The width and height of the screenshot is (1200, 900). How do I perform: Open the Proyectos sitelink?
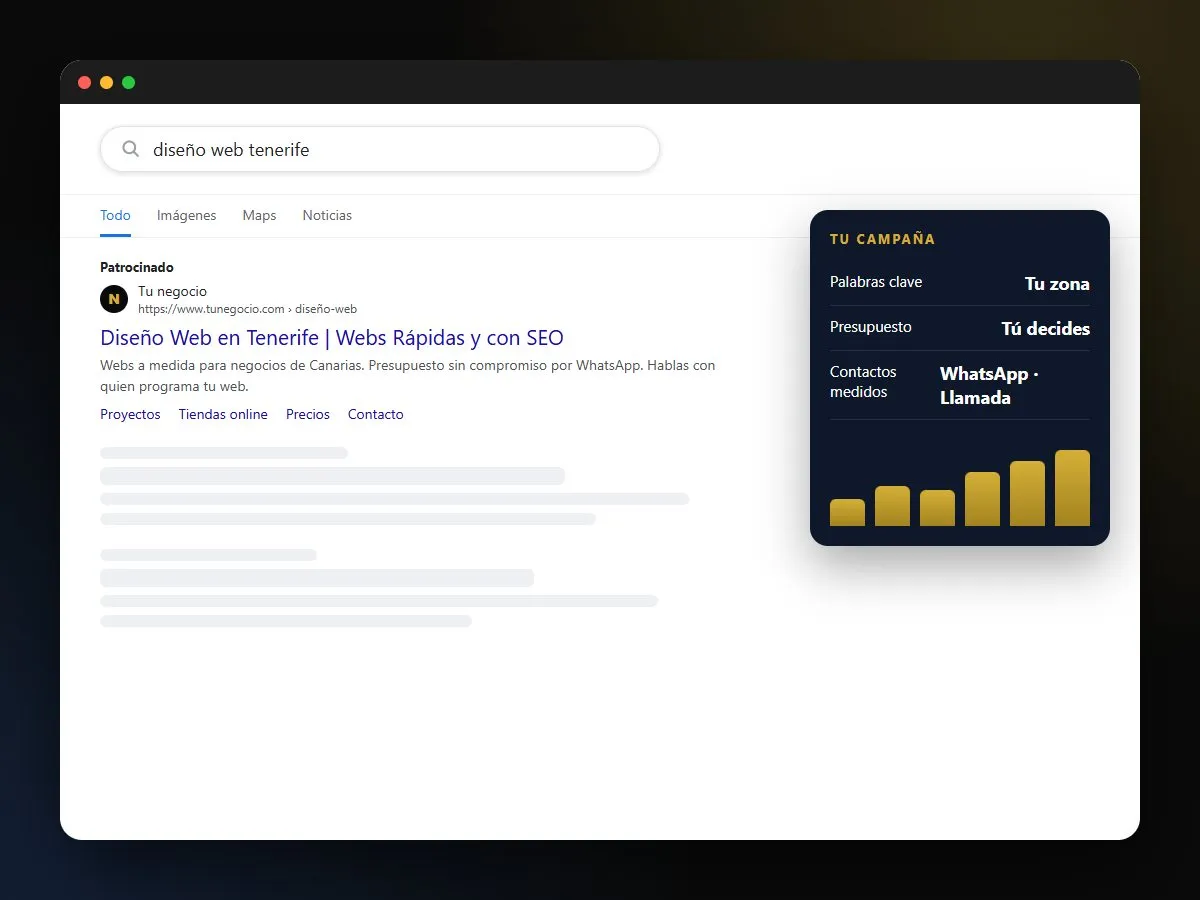(x=130, y=414)
